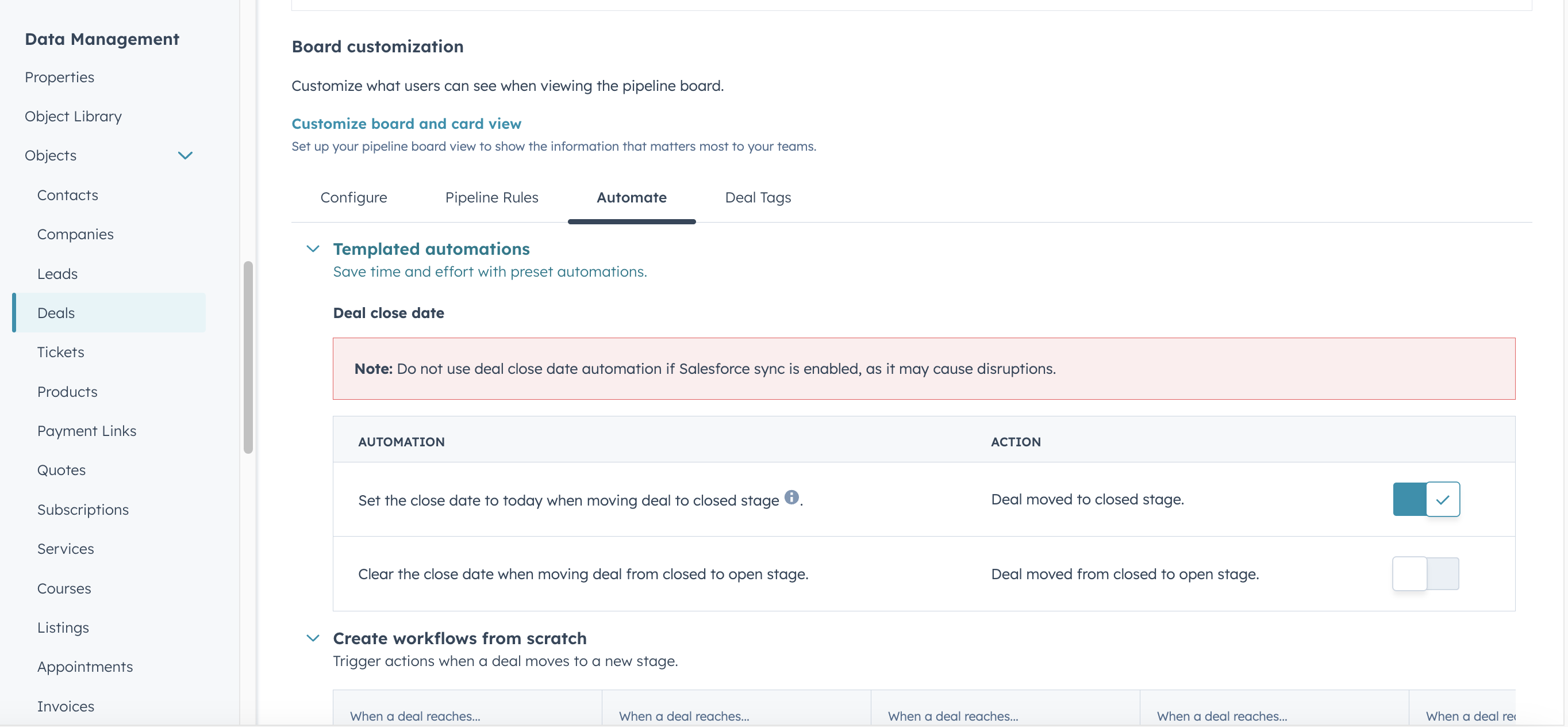Click the sidebar vertical scrollbar

pos(248,357)
